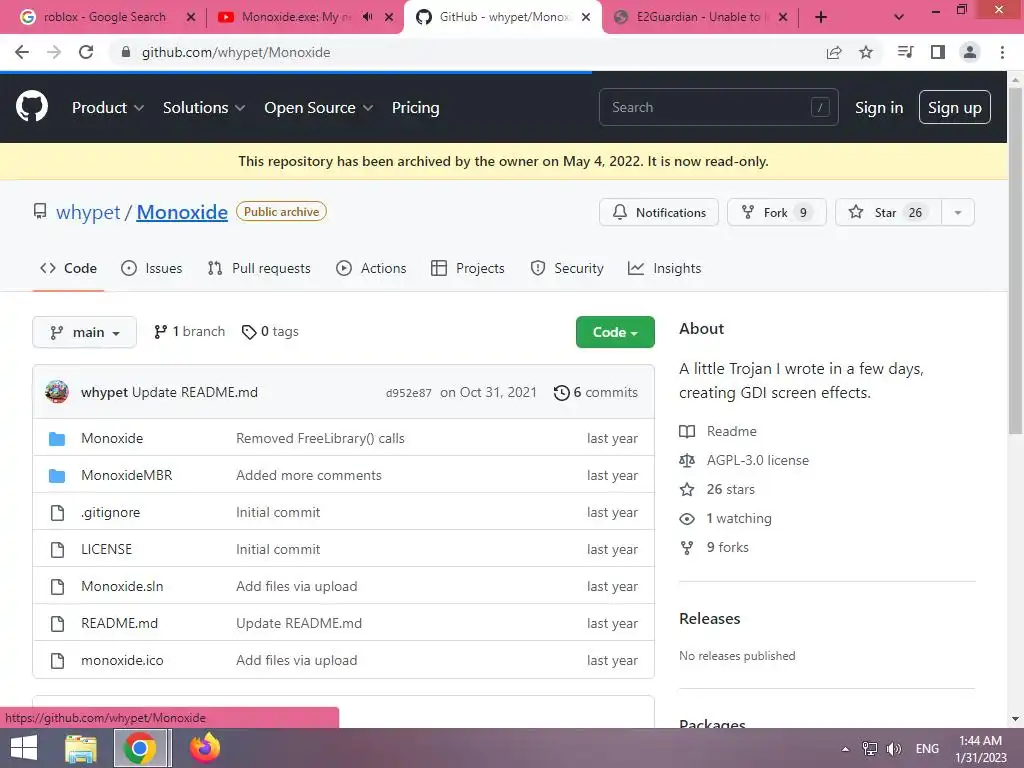Launch Firefox from the taskbar
Screen dimensions: 1024x768
(x=204, y=748)
